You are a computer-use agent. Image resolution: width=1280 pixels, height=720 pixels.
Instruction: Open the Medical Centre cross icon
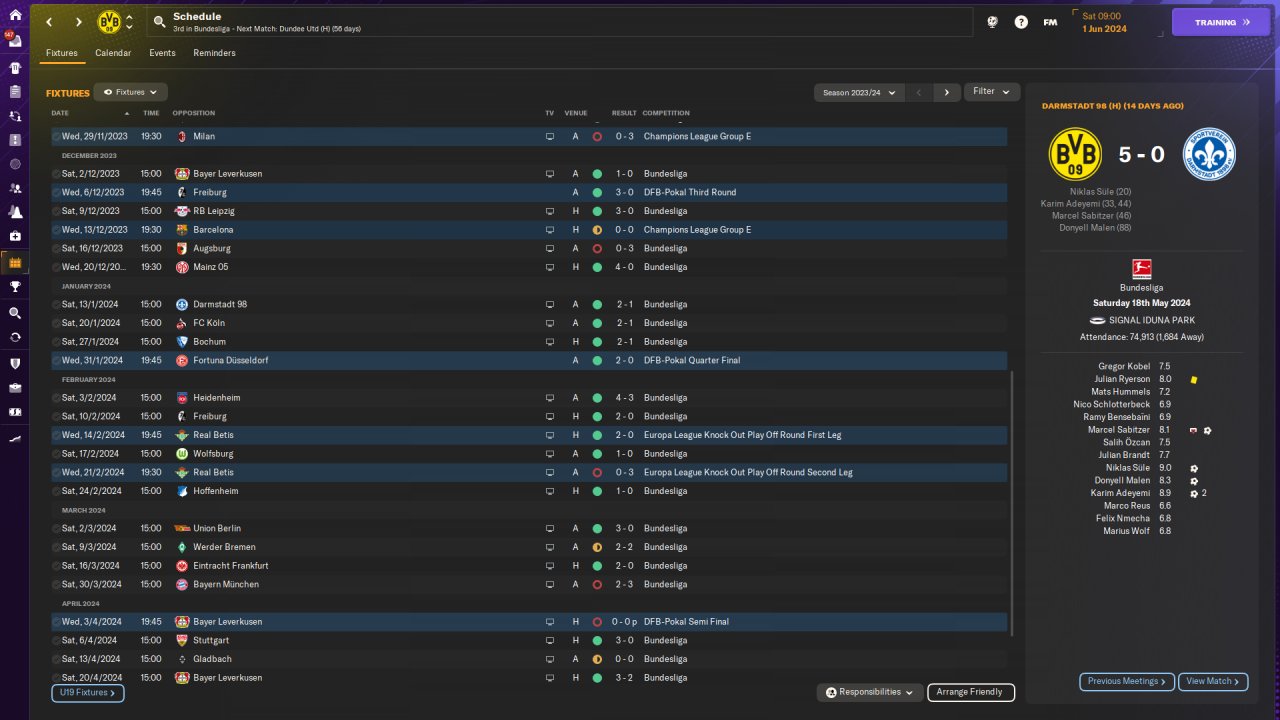point(15,236)
